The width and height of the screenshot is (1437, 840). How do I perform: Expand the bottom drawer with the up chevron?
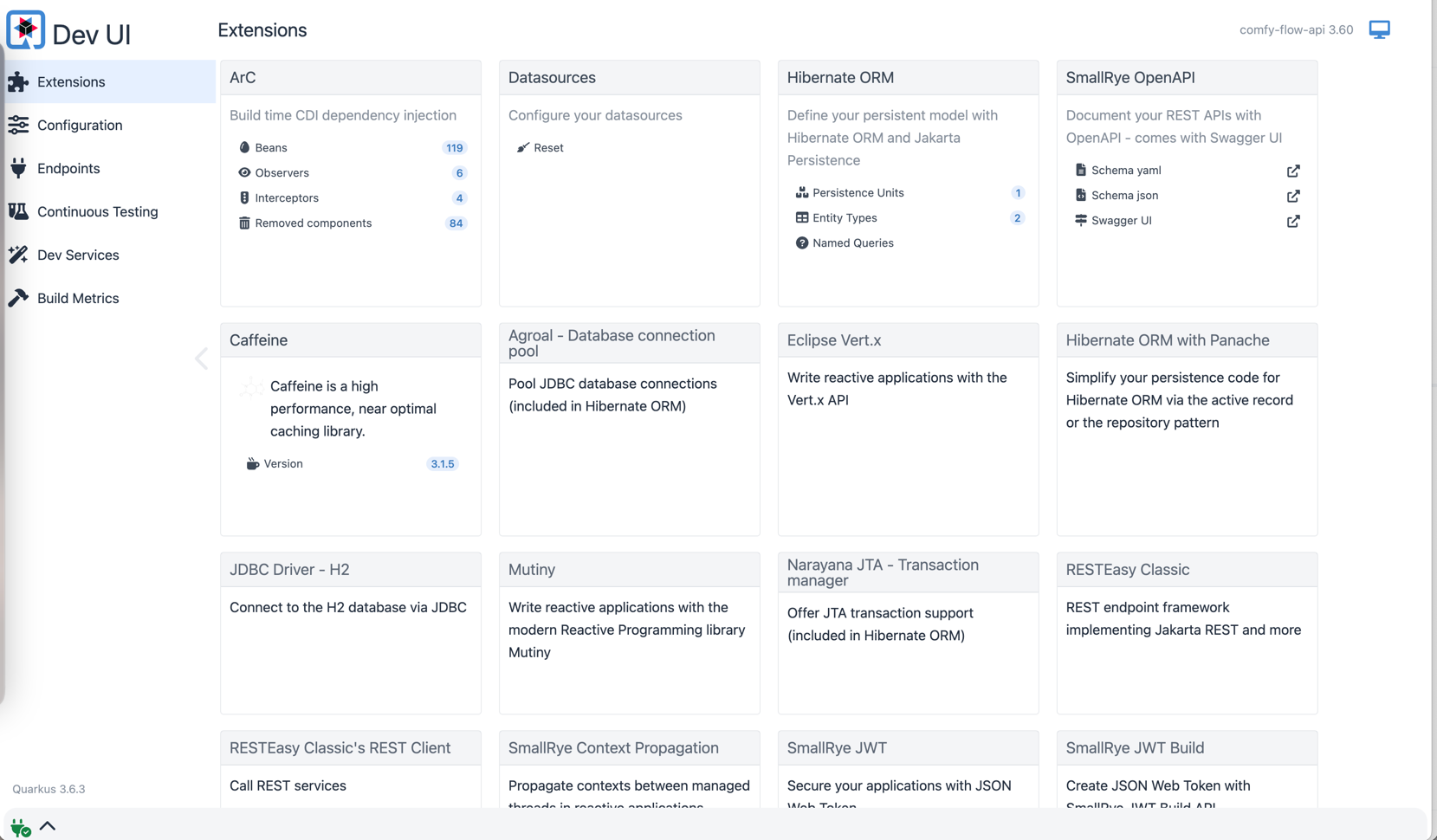48,826
